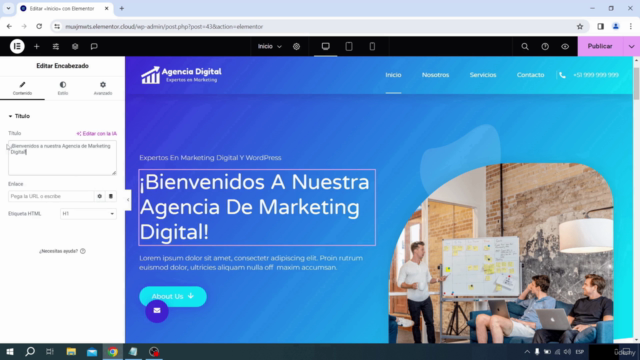This screenshot has height=360, width=640.
Task: Click the floating mail envelope button
Action: (x=157, y=311)
